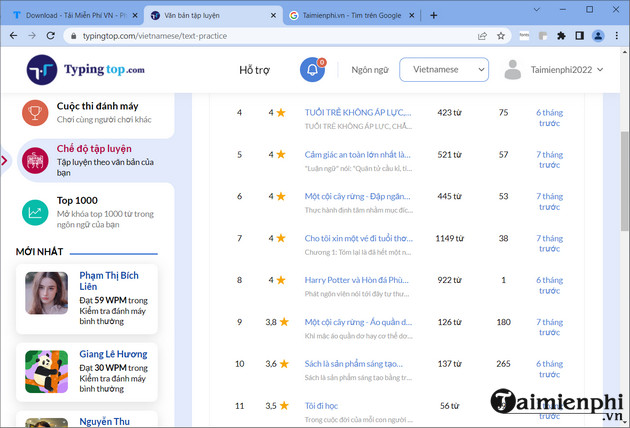
Task: Click the page vertical scrollbar
Action: point(625,181)
